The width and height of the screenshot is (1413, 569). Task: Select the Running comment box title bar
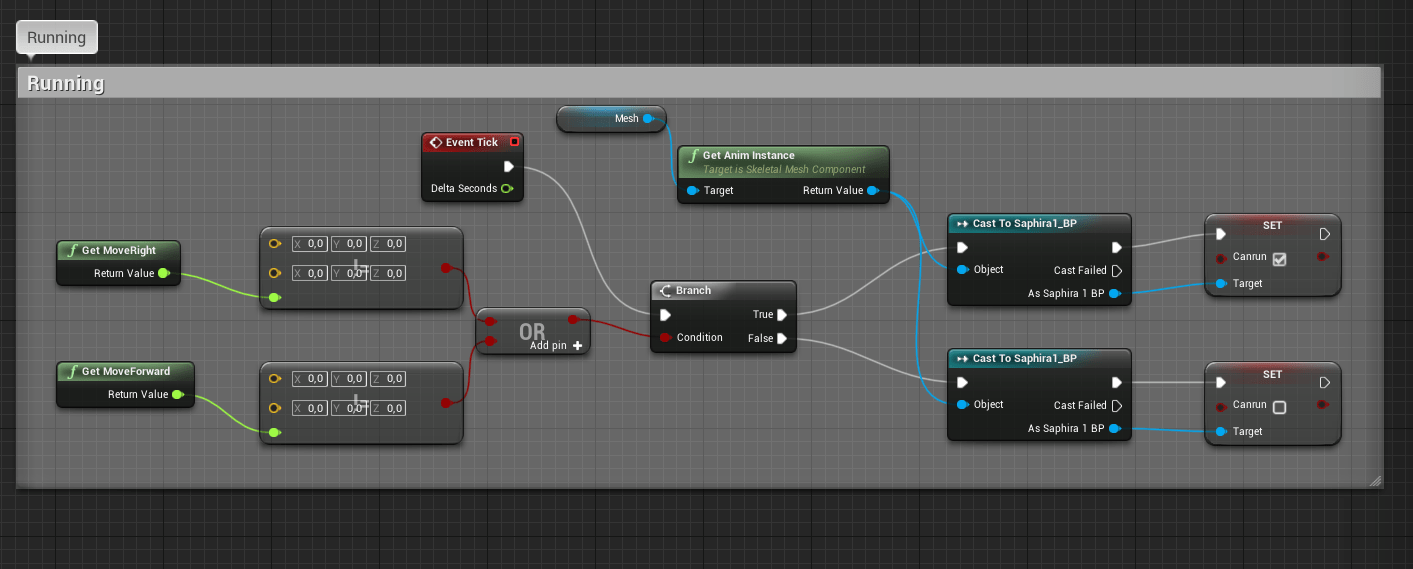coord(699,83)
